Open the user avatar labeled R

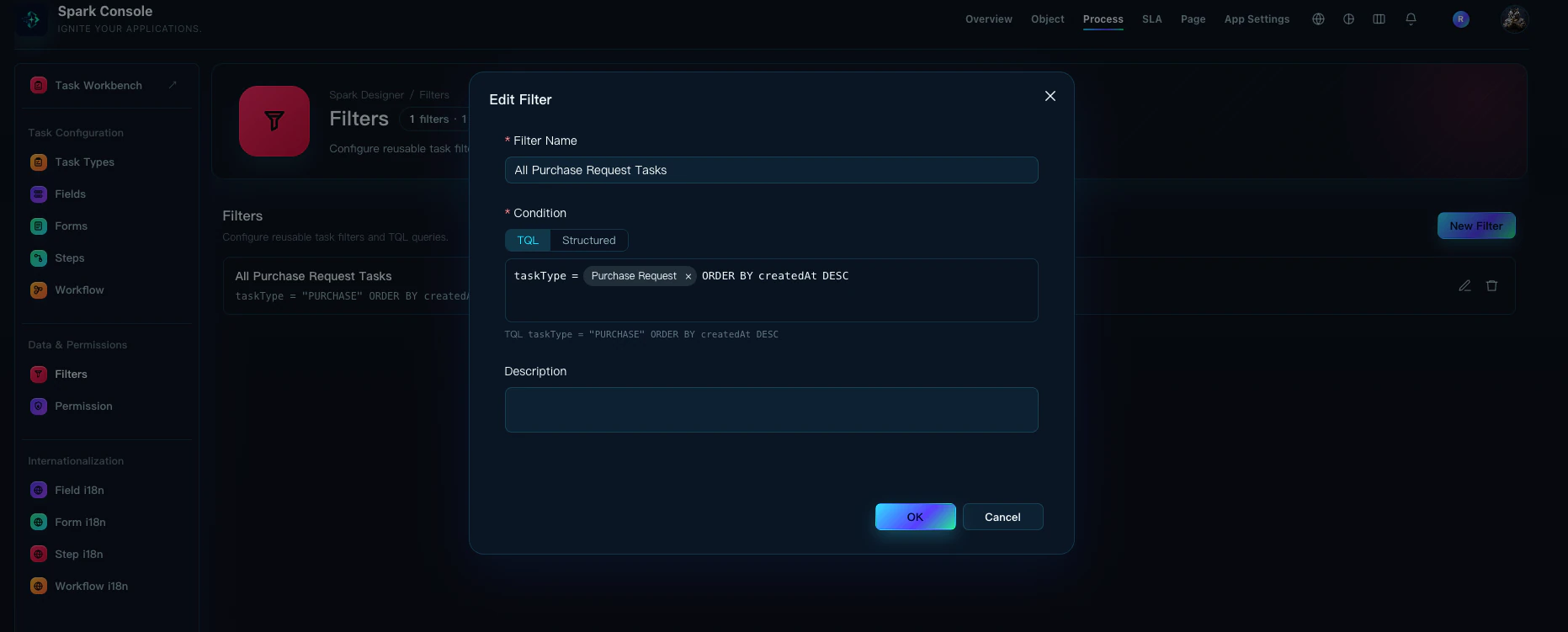point(1461,19)
